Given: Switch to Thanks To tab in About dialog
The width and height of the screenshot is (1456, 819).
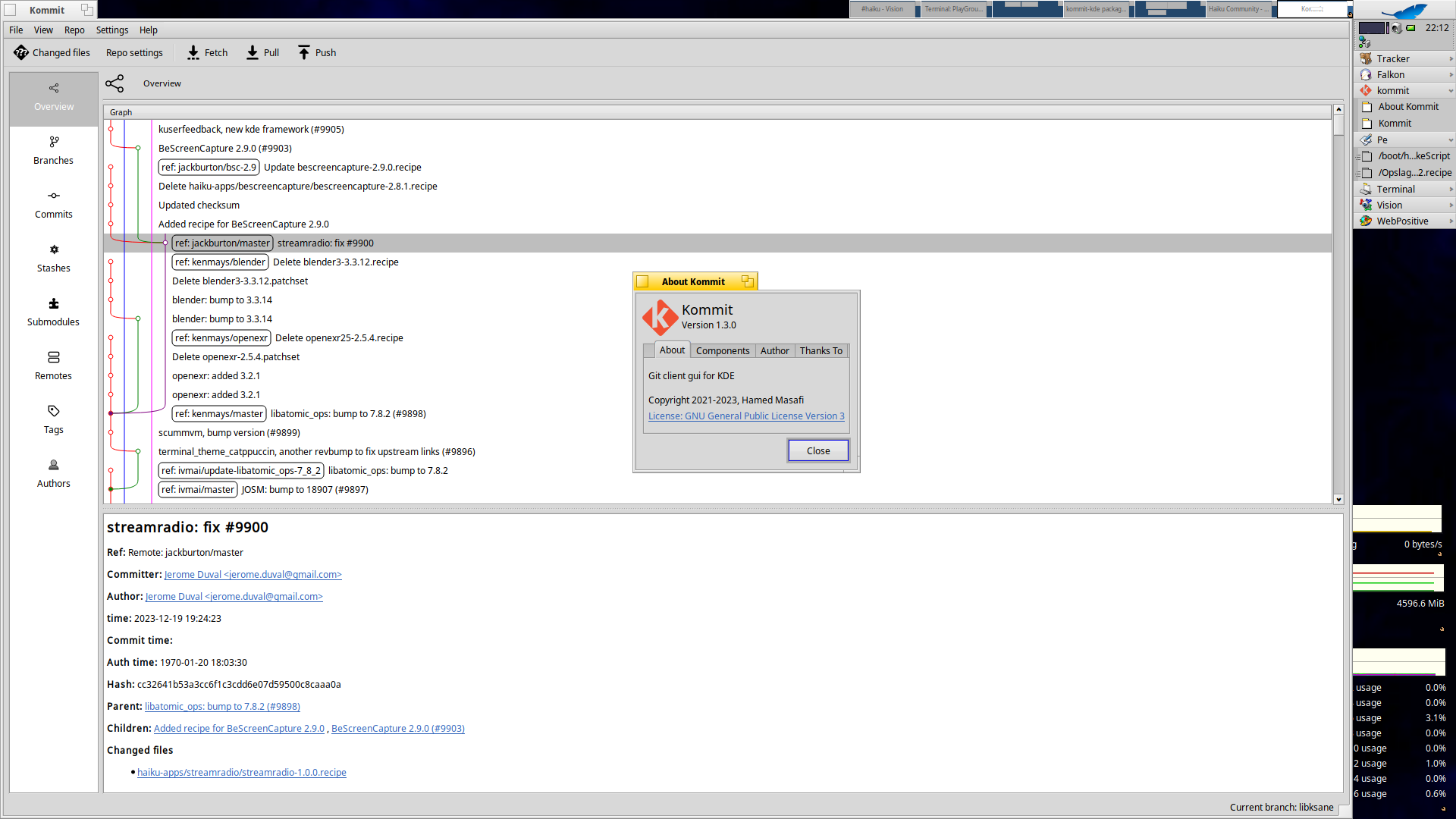Looking at the screenshot, I should [x=821, y=350].
